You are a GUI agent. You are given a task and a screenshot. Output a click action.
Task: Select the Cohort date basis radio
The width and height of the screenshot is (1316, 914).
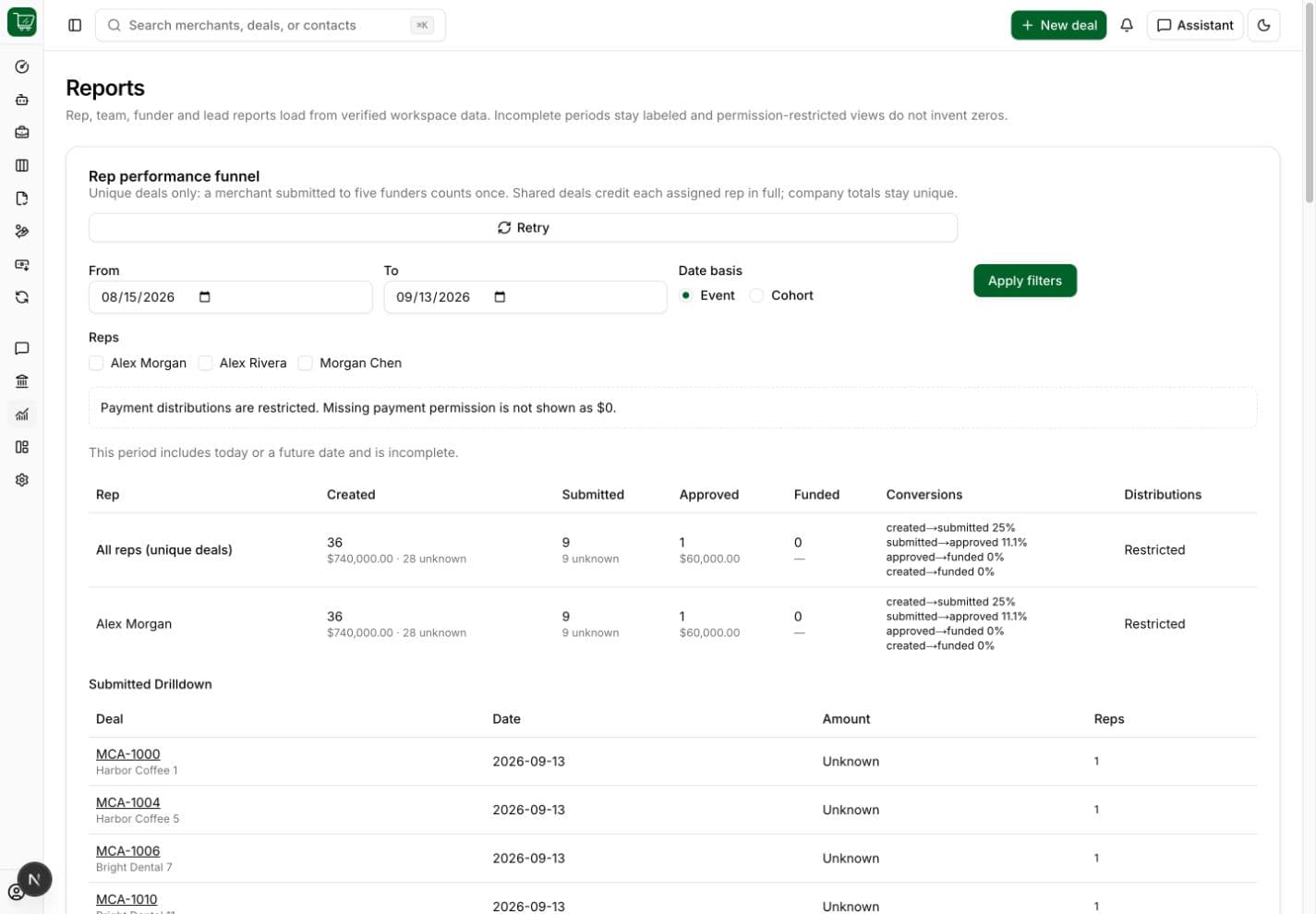click(x=756, y=295)
